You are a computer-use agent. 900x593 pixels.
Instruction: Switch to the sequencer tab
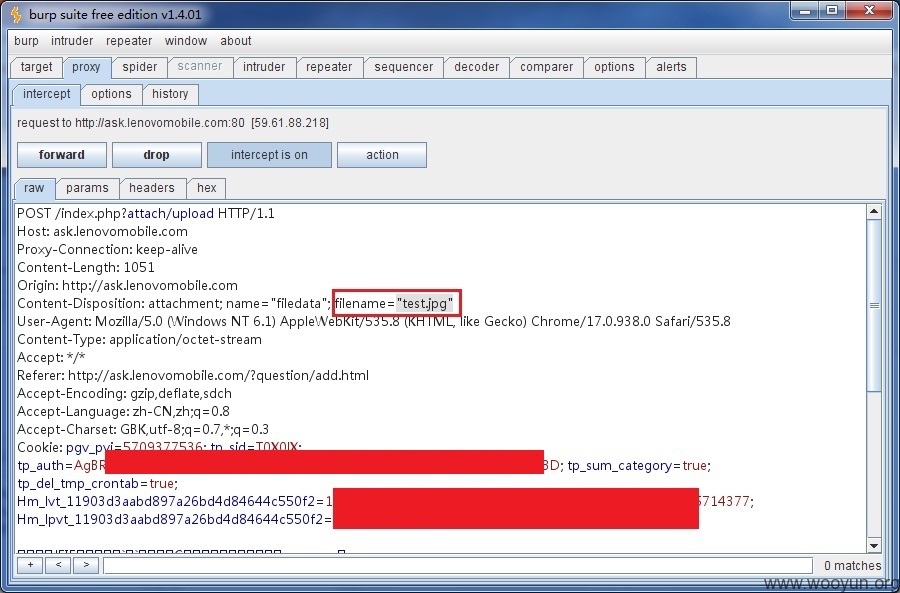[x=404, y=67]
